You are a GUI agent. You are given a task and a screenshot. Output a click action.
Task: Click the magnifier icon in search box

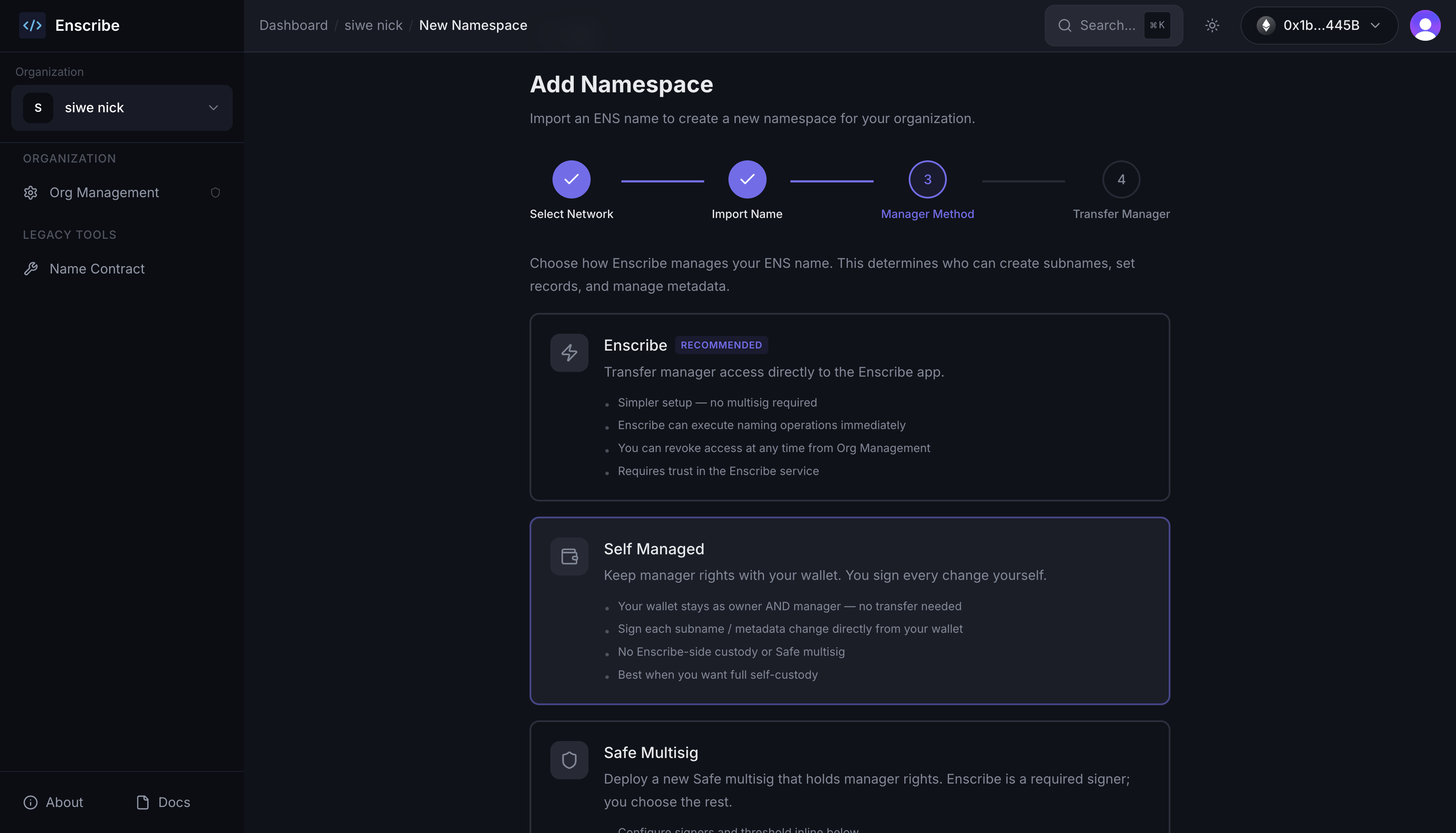click(1065, 25)
